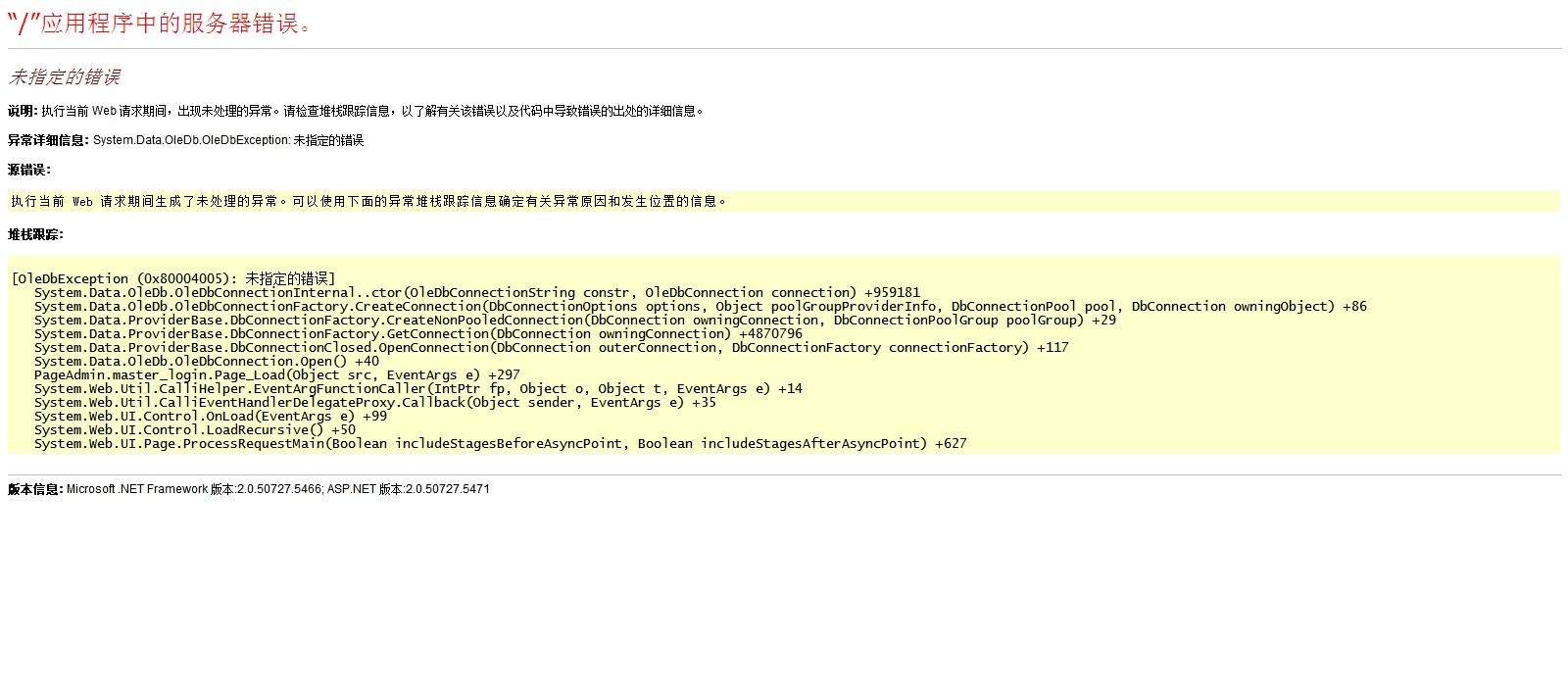Click the bold "版本信息:" label
Screen dimensions: 1568x695
click(35, 489)
